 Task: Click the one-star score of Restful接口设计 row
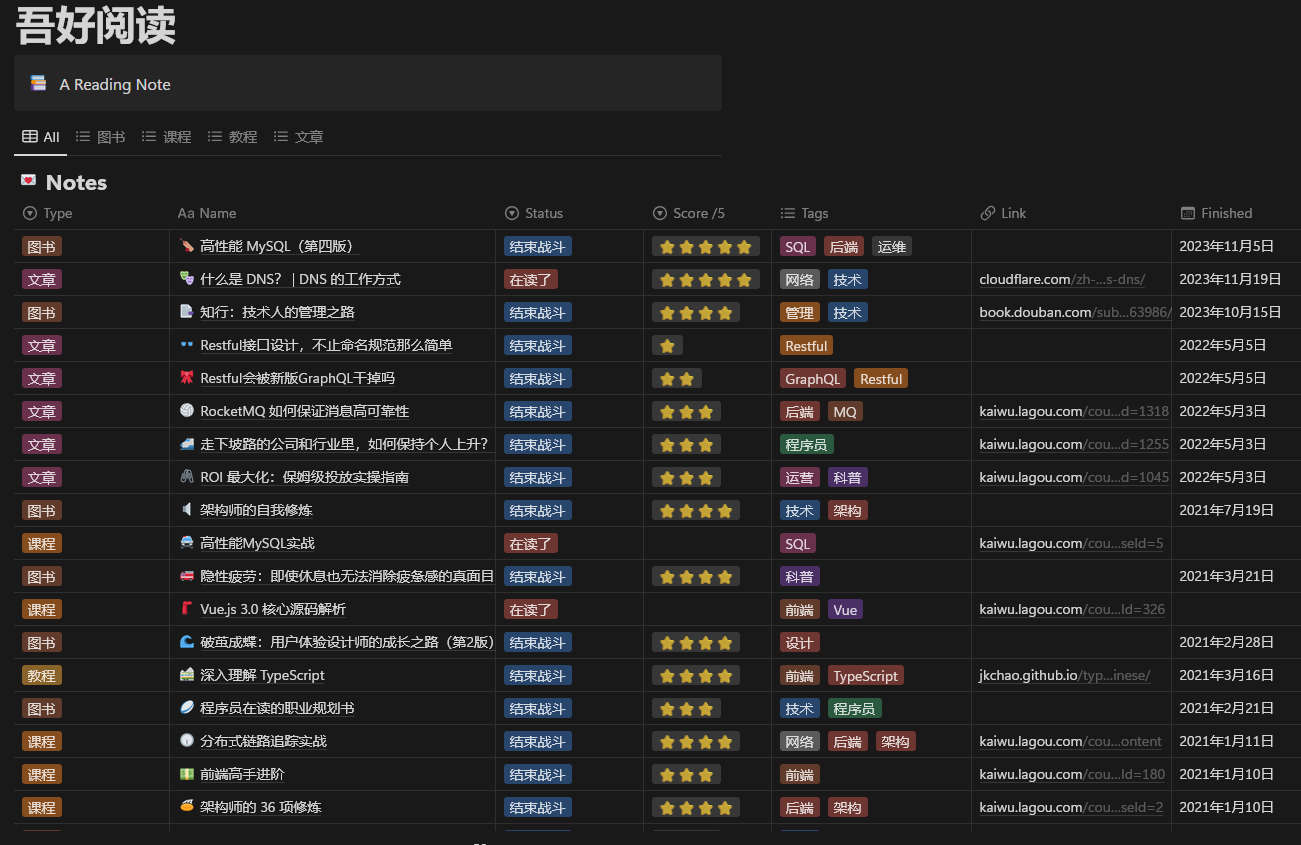667,345
